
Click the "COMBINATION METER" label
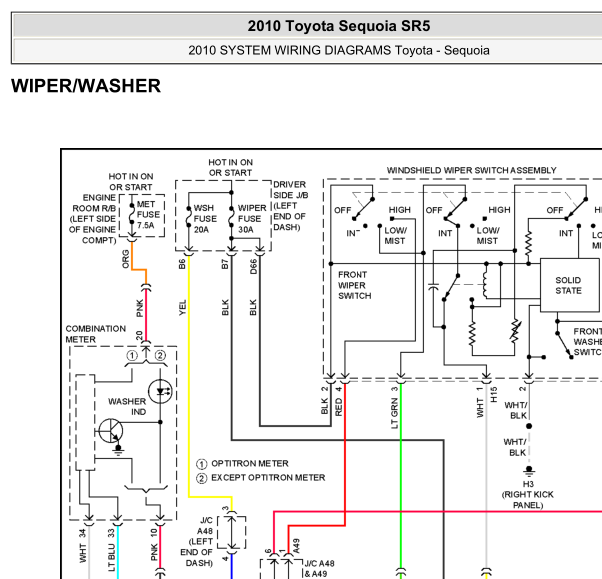click(96, 334)
